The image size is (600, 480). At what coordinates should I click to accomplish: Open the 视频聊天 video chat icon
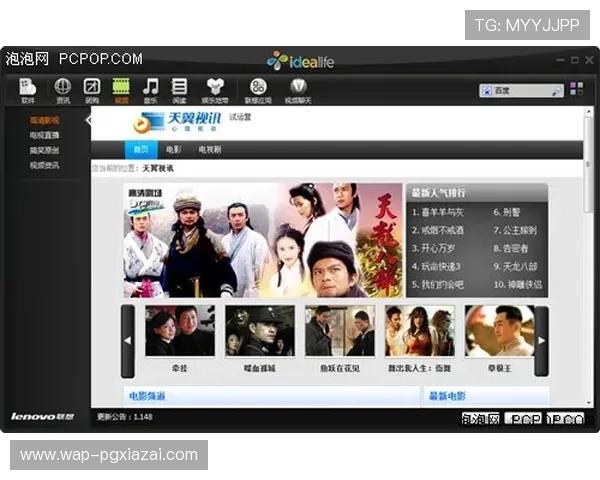(297, 89)
